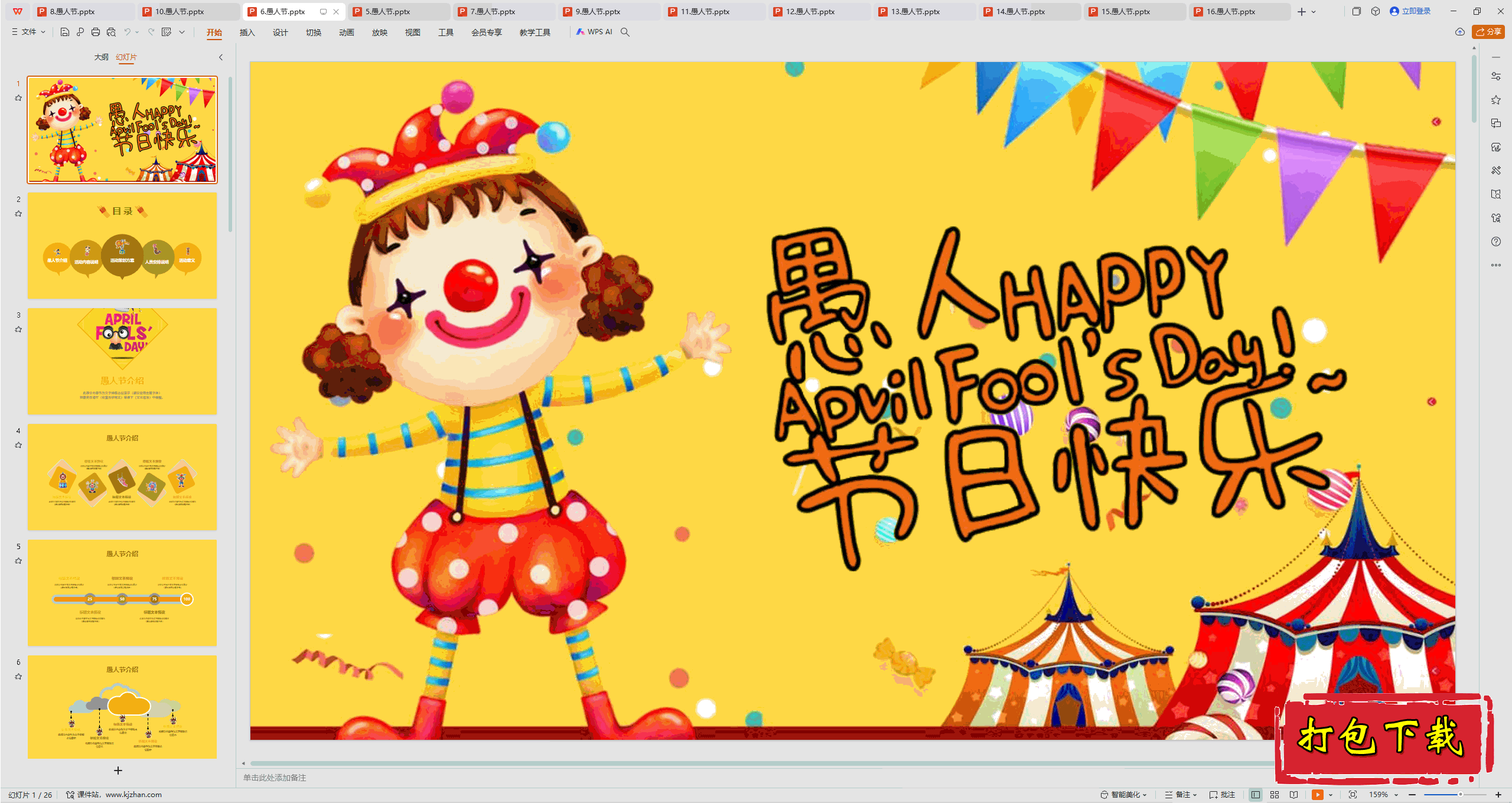Click the star marker beside slide 2
The width and height of the screenshot is (1512, 803).
pyautogui.click(x=18, y=214)
